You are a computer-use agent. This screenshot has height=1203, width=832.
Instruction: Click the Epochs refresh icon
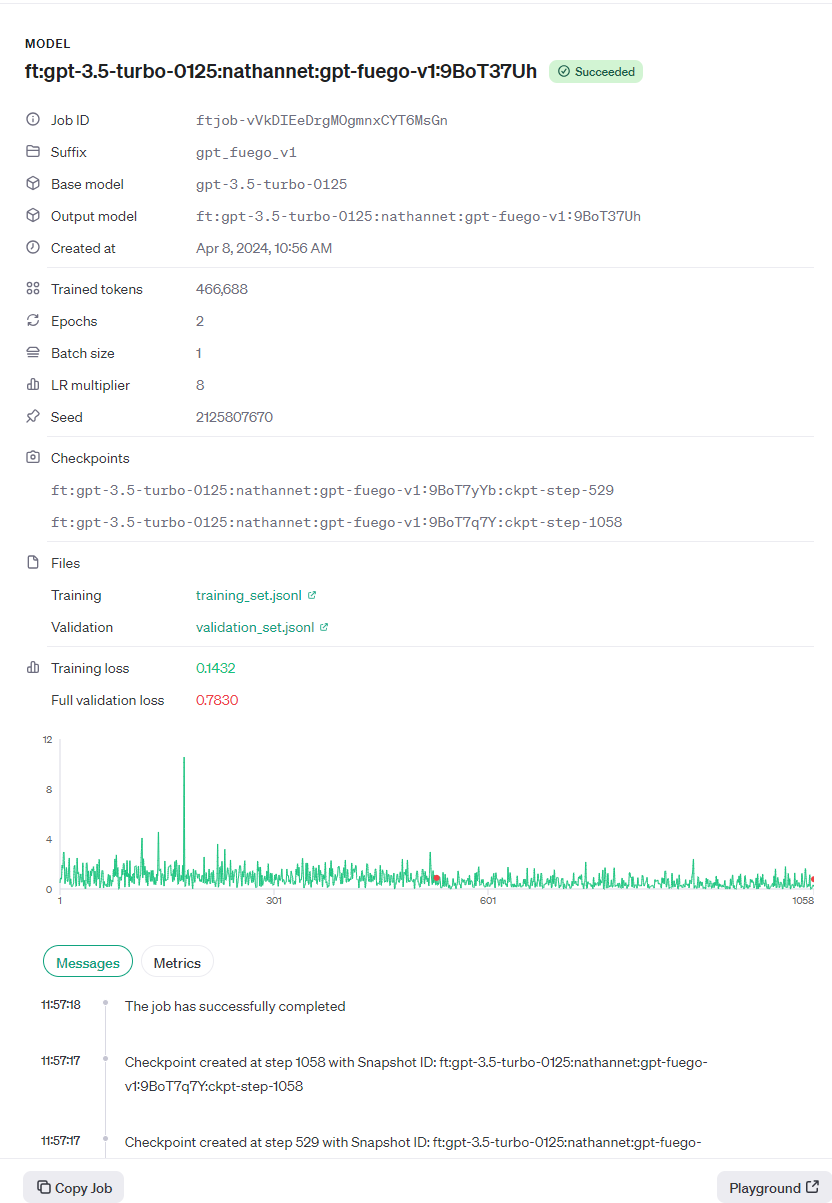pyautogui.click(x=33, y=321)
